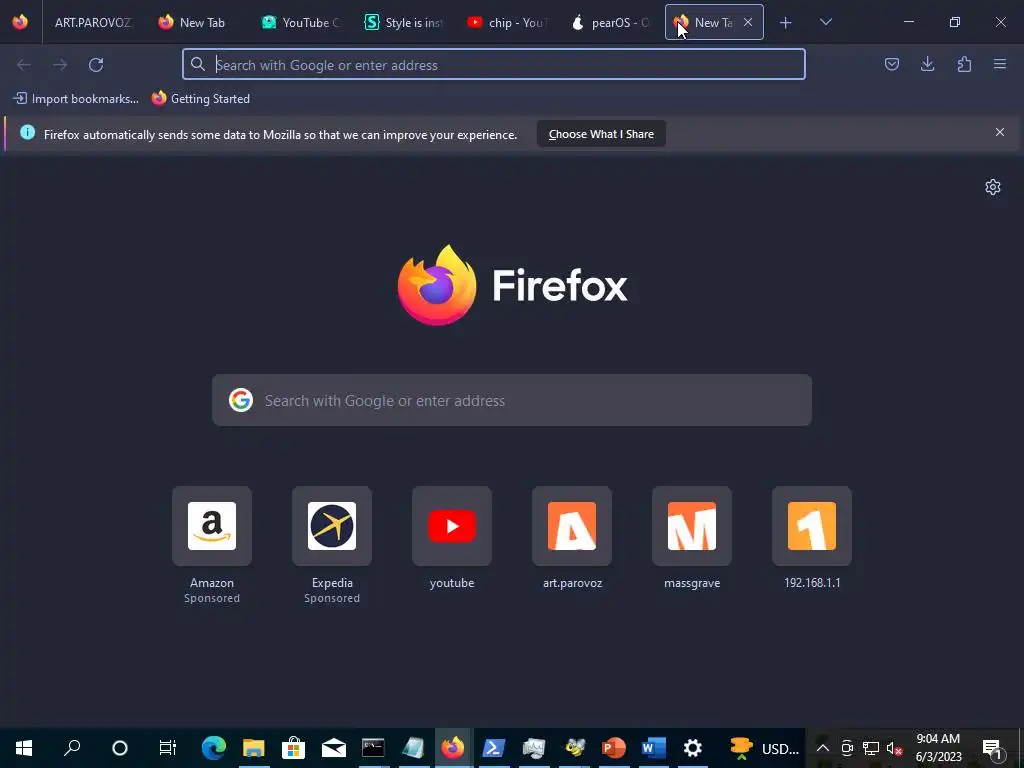Switch to the first New Tab tab
The image size is (1024, 768).
pos(195,23)
